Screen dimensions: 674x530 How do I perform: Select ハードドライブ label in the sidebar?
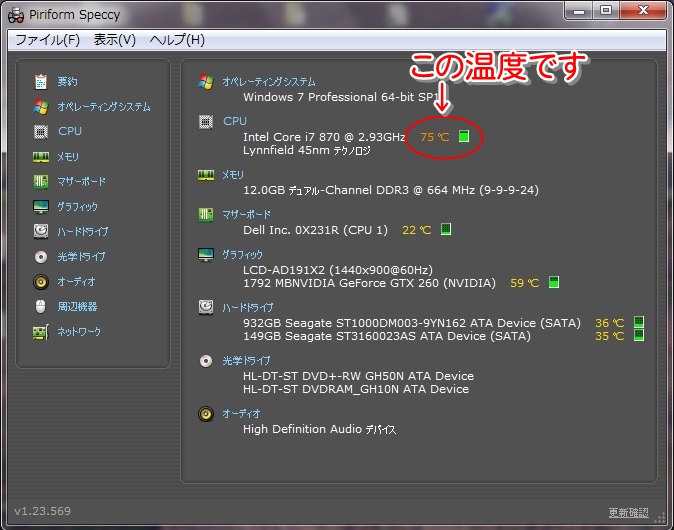tap(83, 232)
